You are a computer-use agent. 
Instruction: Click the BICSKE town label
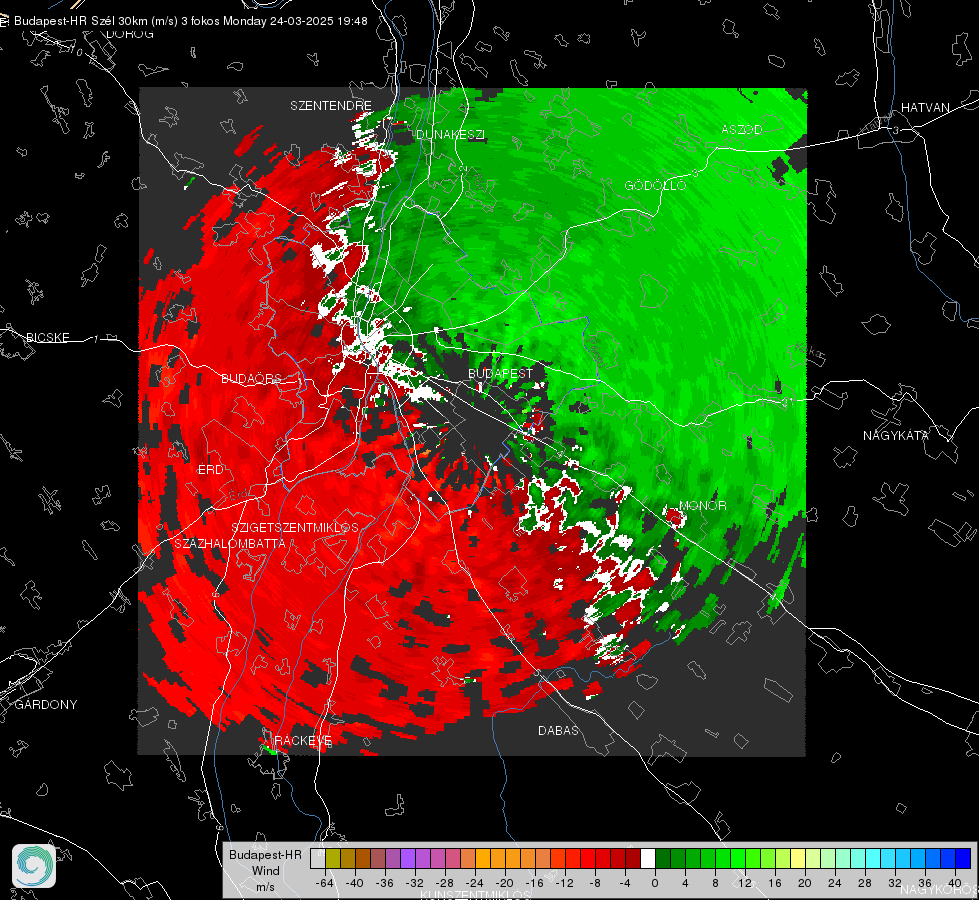[47, 337]
